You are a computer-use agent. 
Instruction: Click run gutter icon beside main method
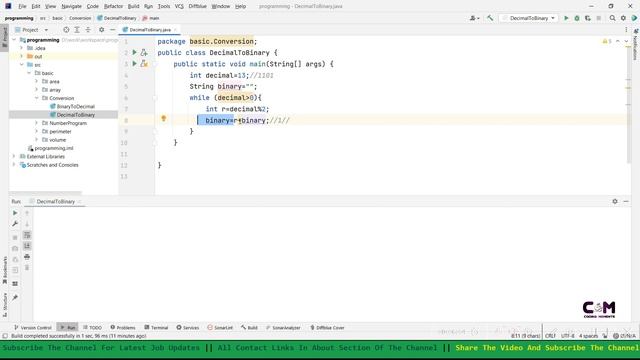point(134,64)
